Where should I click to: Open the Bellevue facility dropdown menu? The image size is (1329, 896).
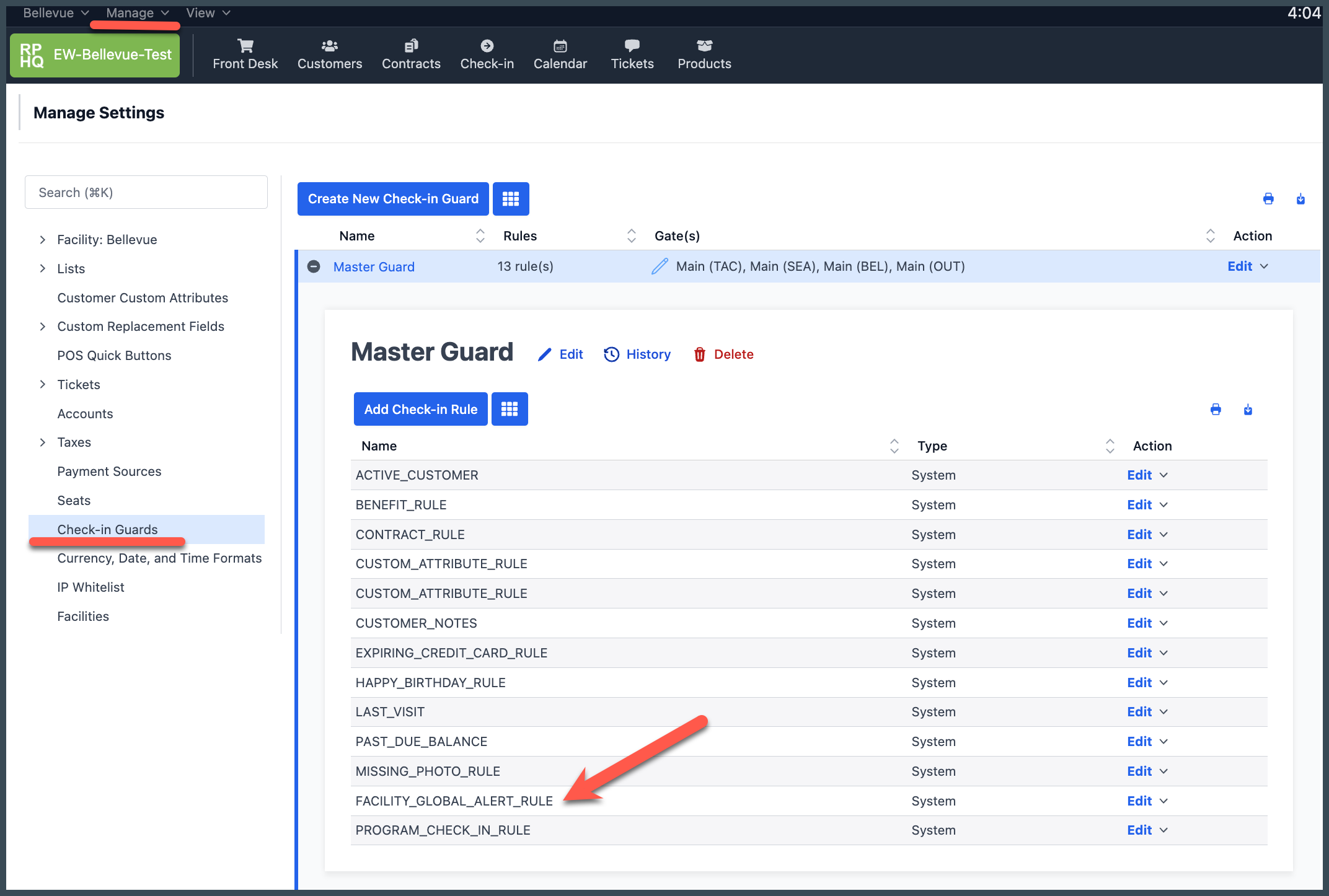point(56,13)
